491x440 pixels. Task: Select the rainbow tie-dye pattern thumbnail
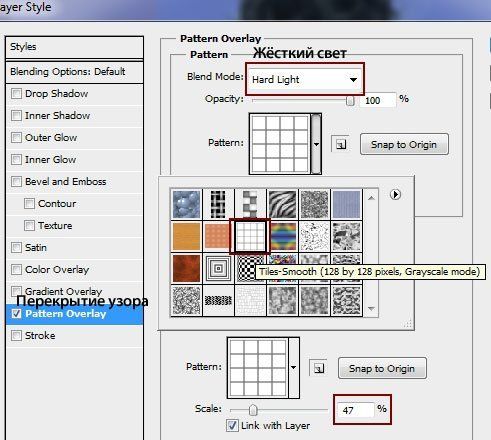(x=282, y=236)
